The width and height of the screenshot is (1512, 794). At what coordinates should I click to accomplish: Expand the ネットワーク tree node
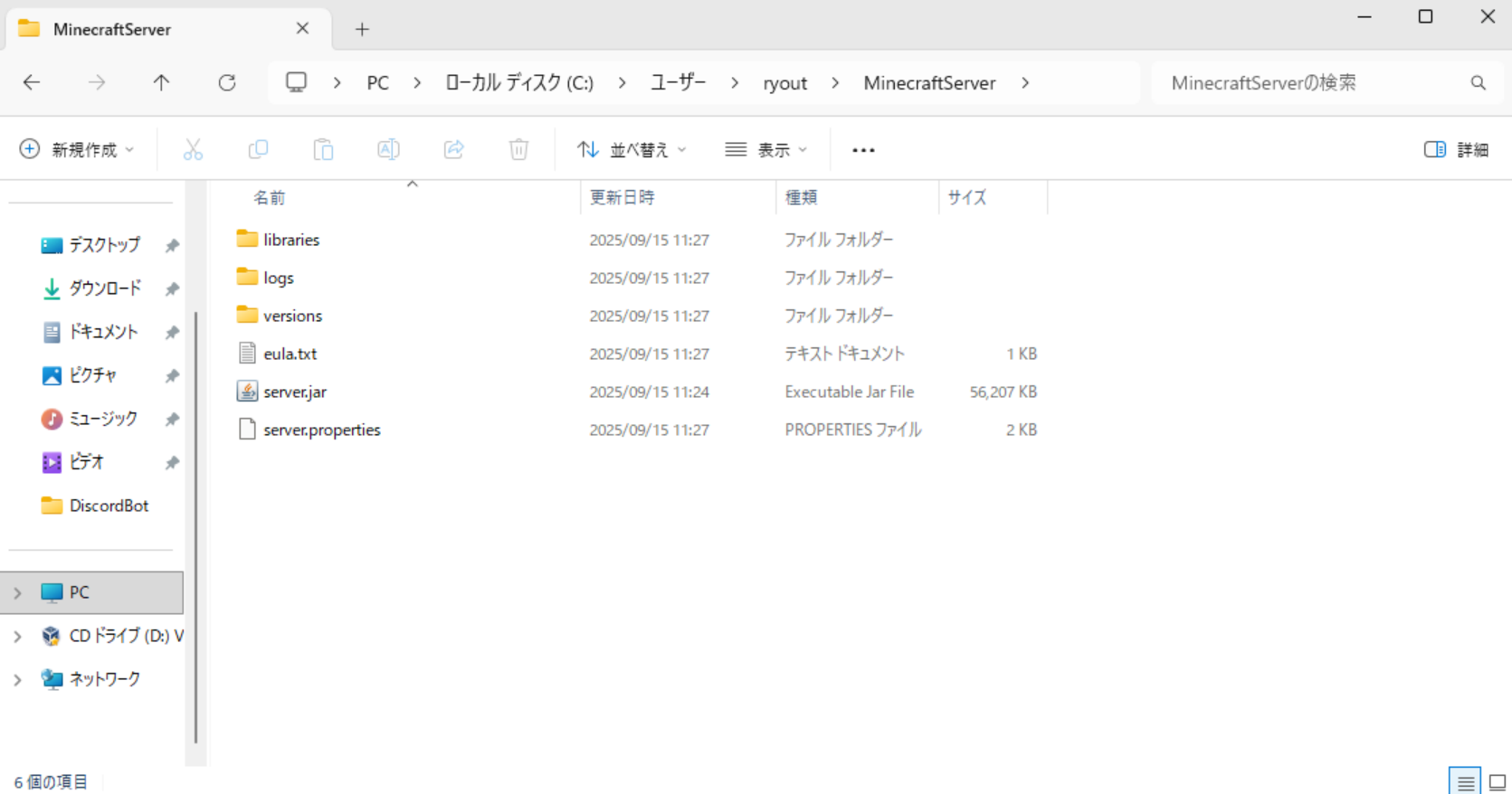point(17,680)
